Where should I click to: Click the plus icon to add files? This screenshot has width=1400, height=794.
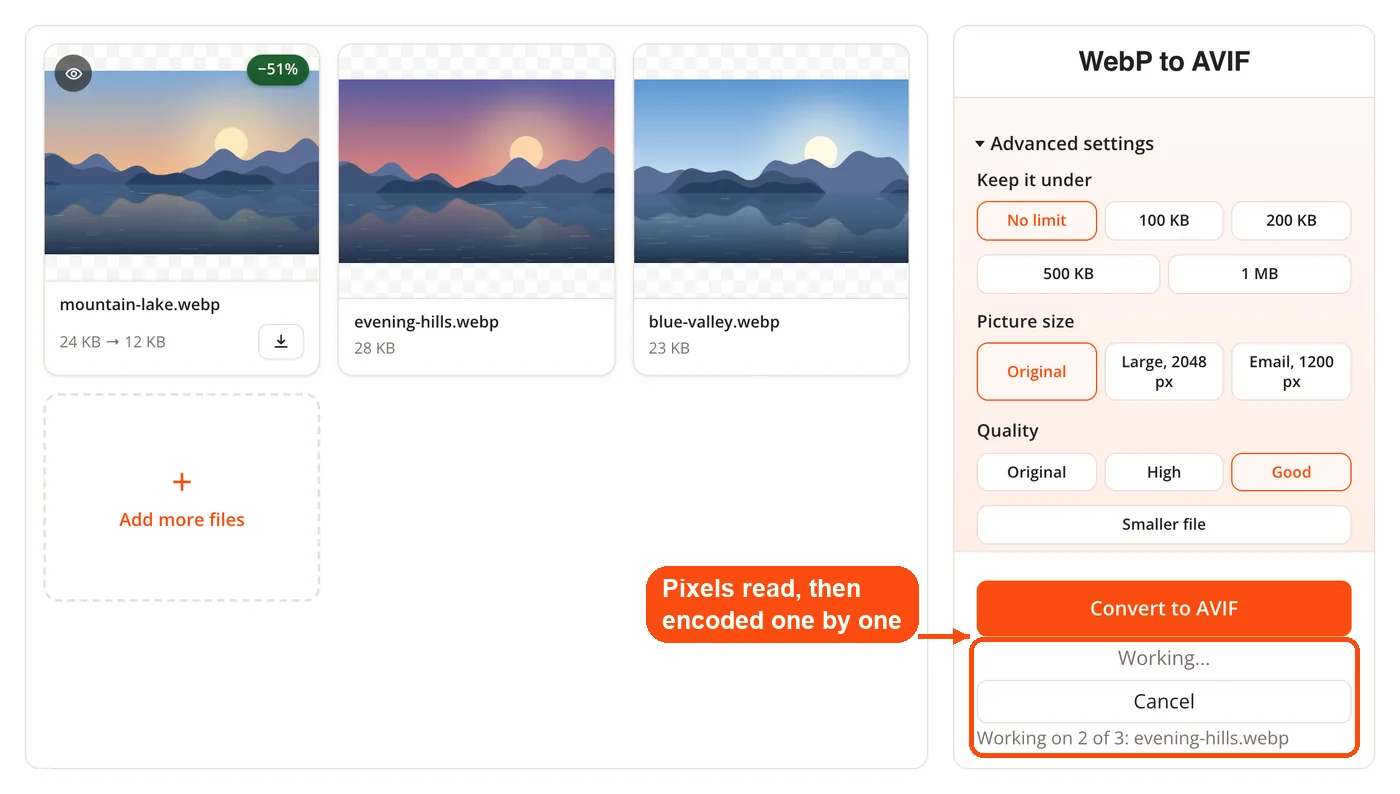tap(182, 482)
